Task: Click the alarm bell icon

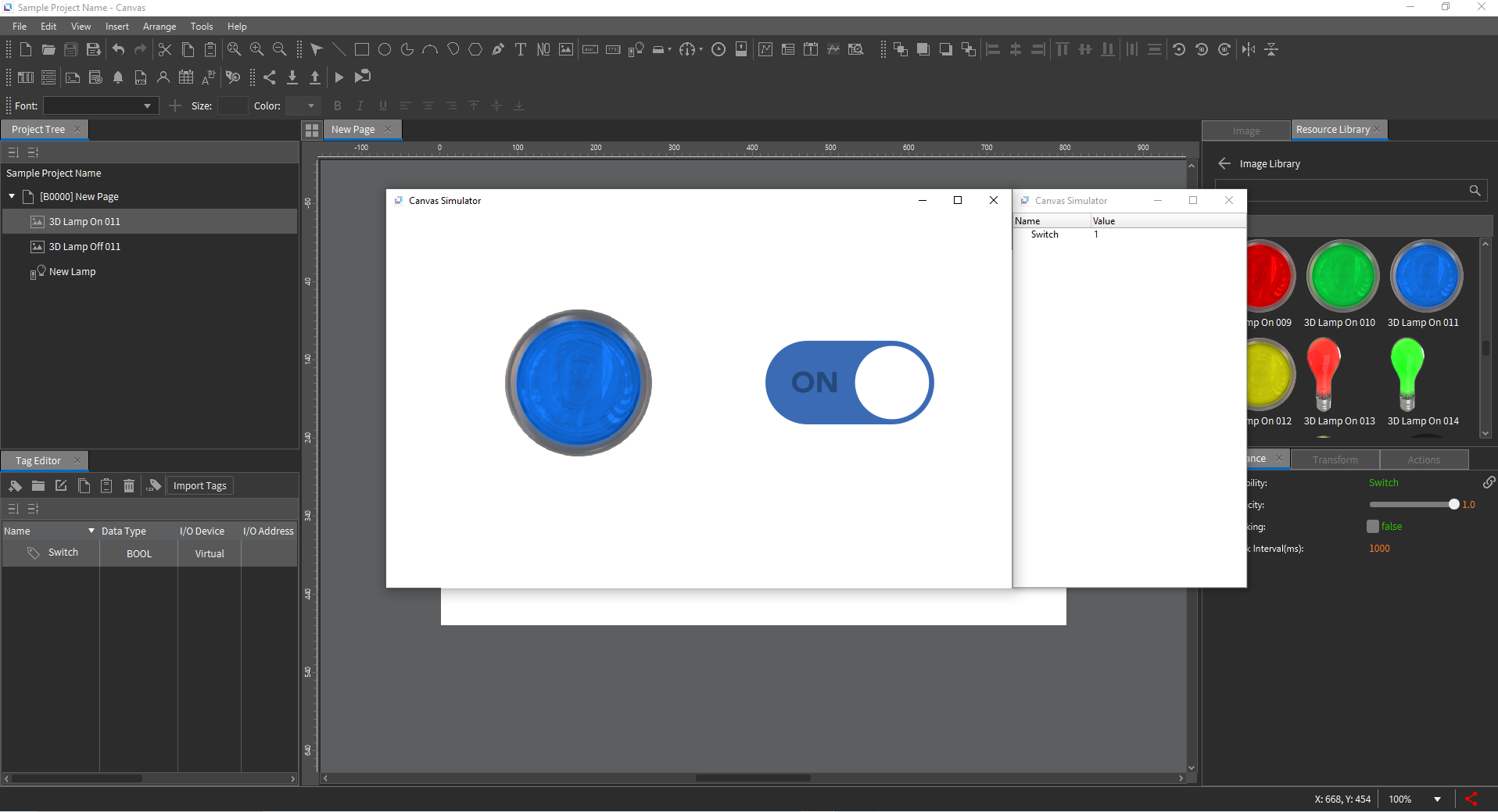Action: coord(118,77)
